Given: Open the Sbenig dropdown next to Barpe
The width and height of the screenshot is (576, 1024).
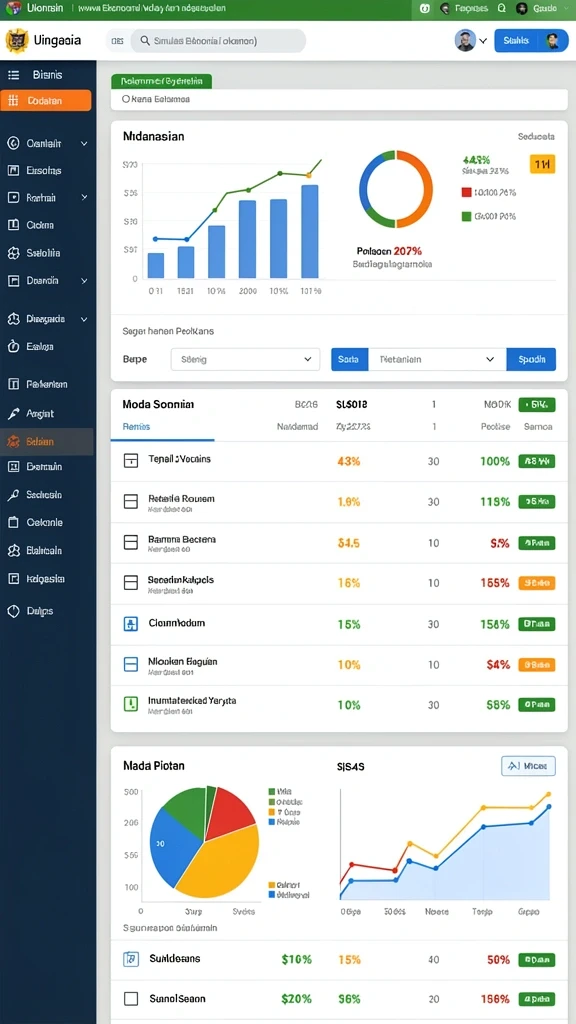Looking at the screenshot, I should click(246, 359).
